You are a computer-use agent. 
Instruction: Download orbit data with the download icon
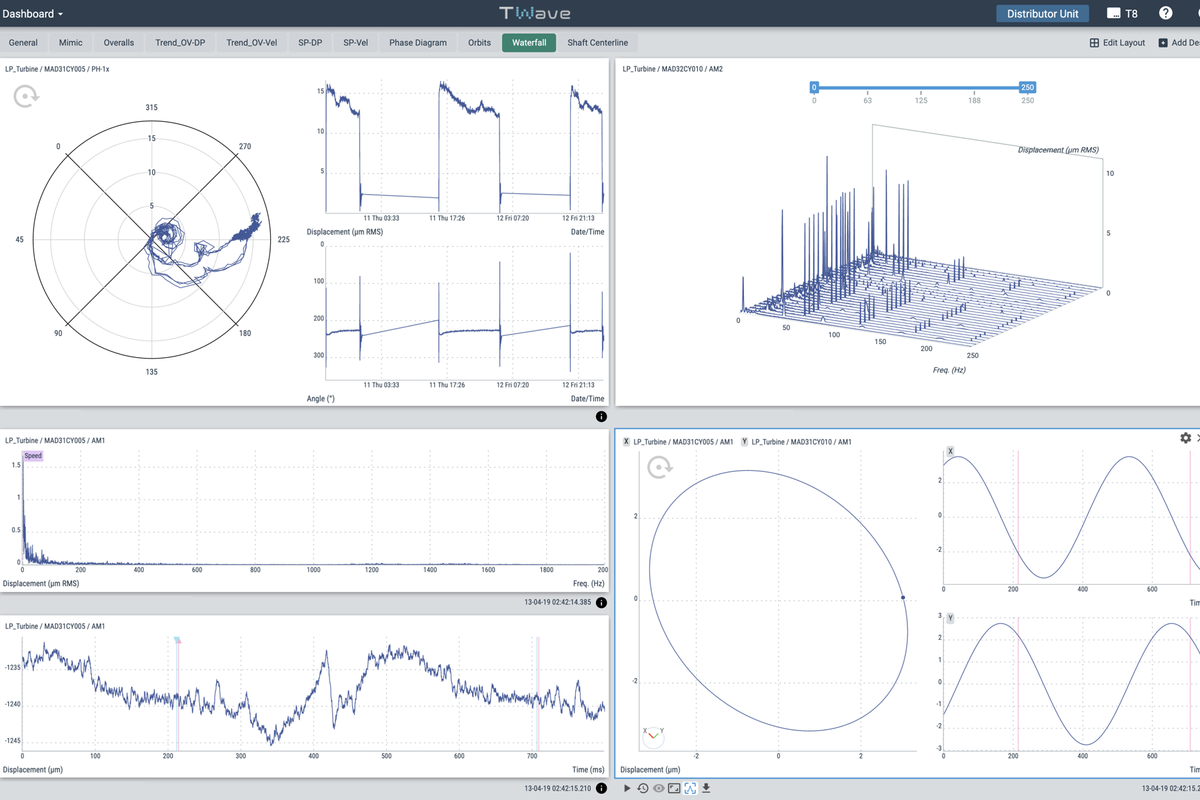[707, 788]
